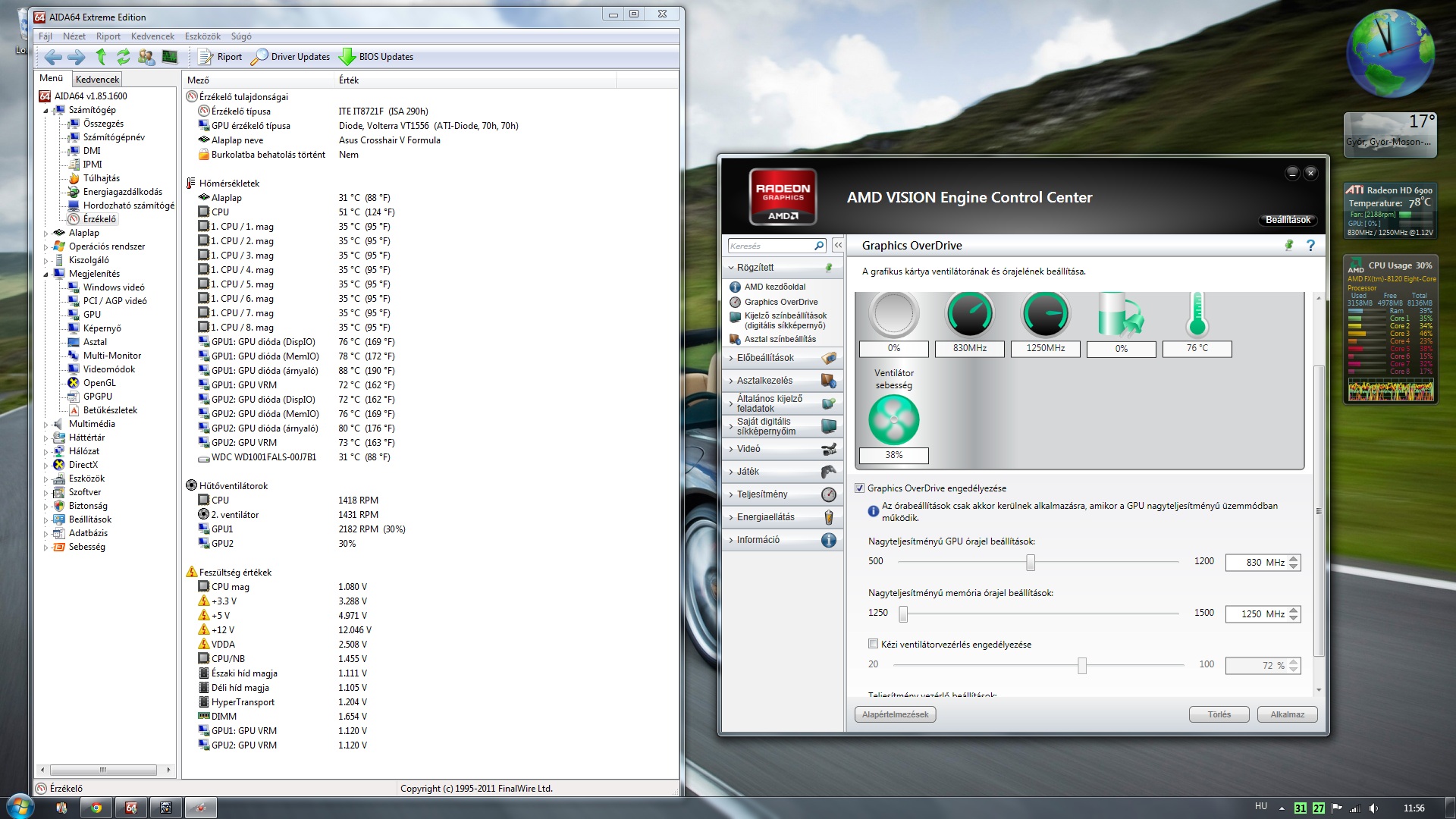Screen dimensions: 1456x819
Task: Collapse the Control Center sidebar with double-arrow
Action: (838, 246)
